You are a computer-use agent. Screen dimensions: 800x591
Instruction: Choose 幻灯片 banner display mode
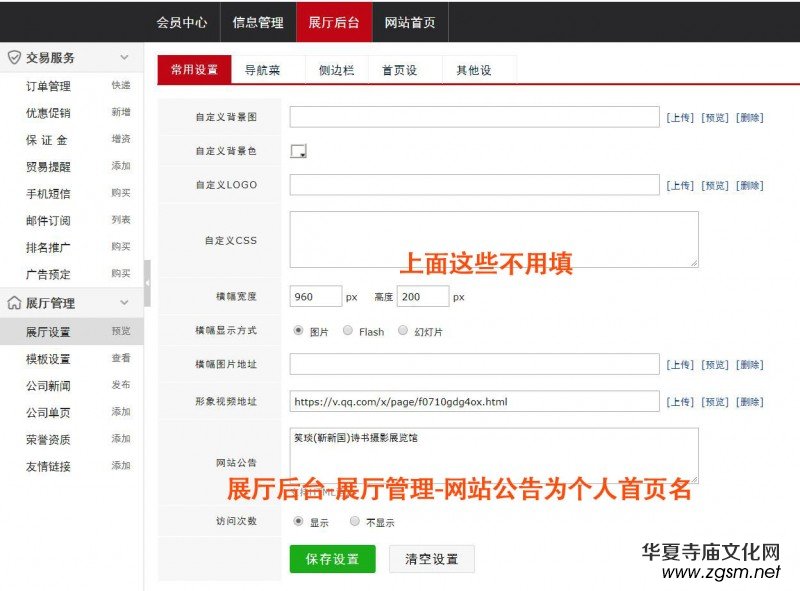pyautogui.click(x=403, y=331)
